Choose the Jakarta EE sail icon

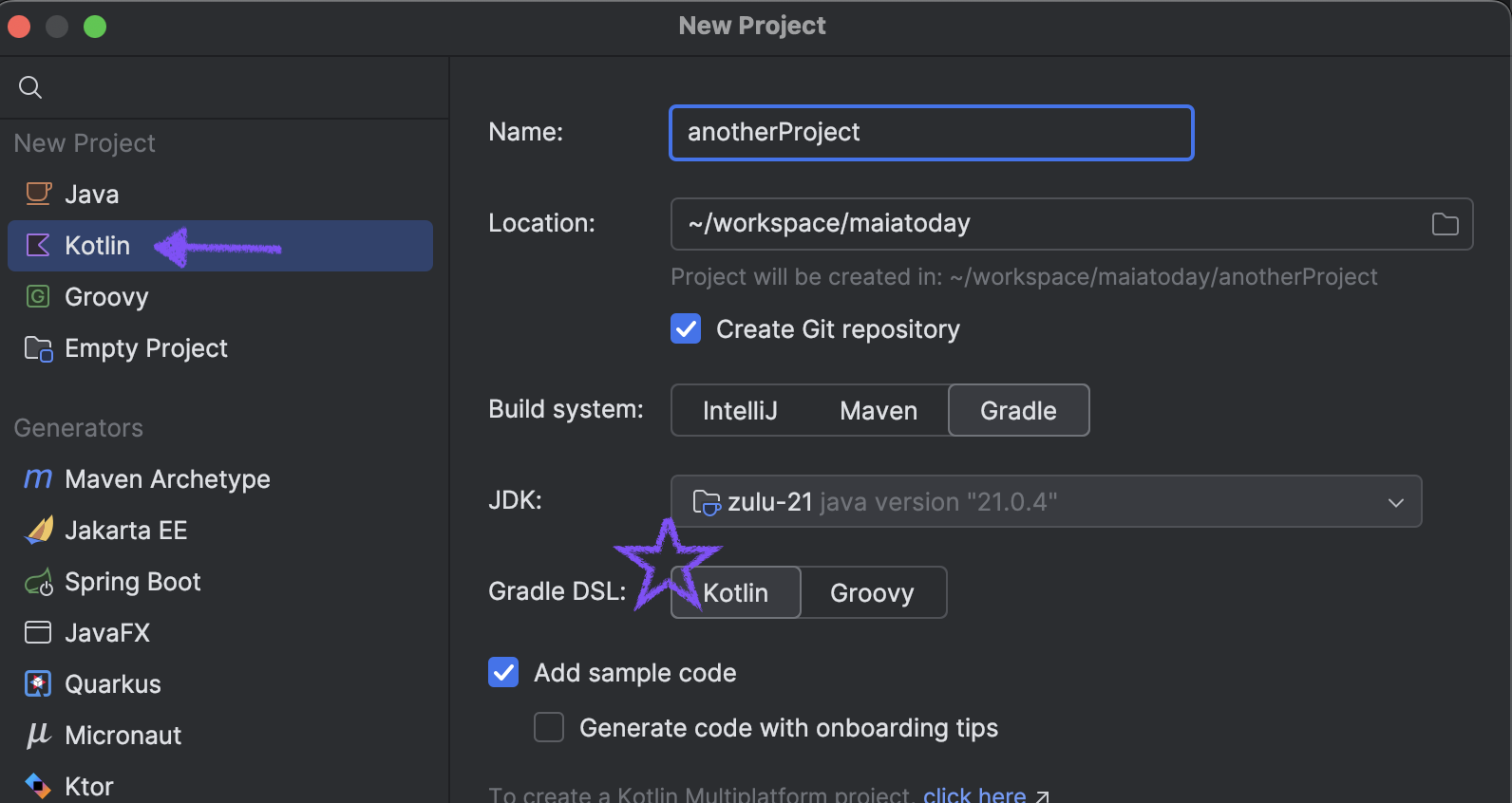pyautogui.click(x=38, y=530)
